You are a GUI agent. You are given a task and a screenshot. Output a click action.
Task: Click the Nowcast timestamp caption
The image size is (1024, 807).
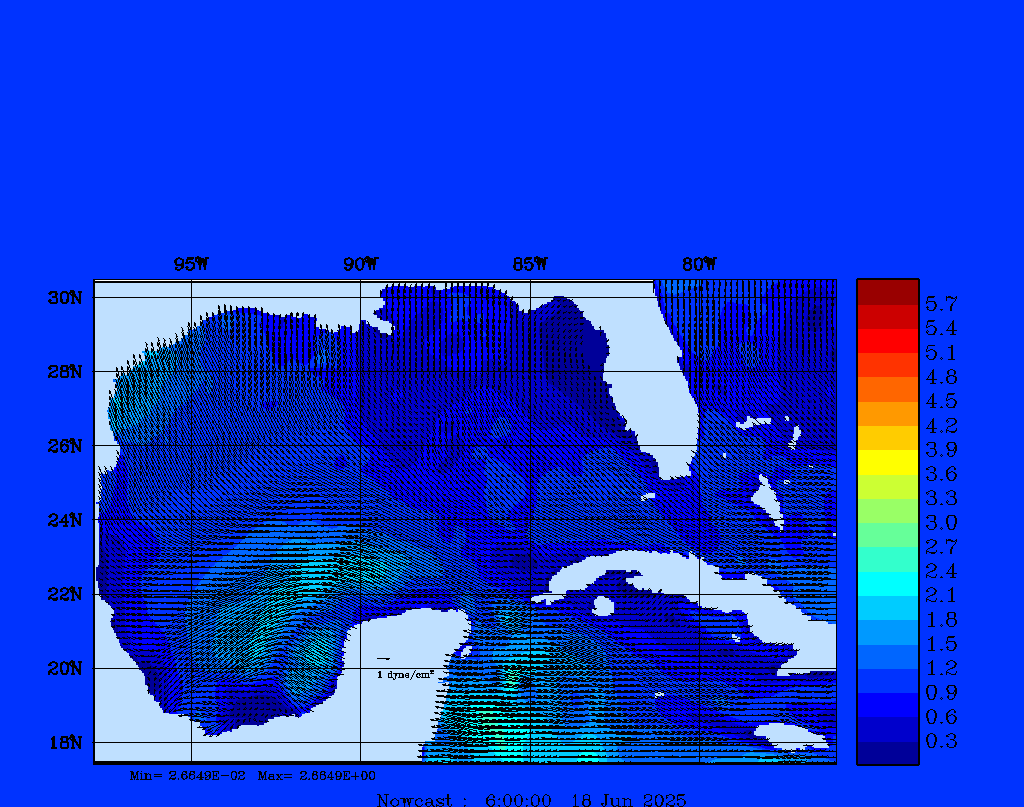pyautogui.click(x=531, y=799)
